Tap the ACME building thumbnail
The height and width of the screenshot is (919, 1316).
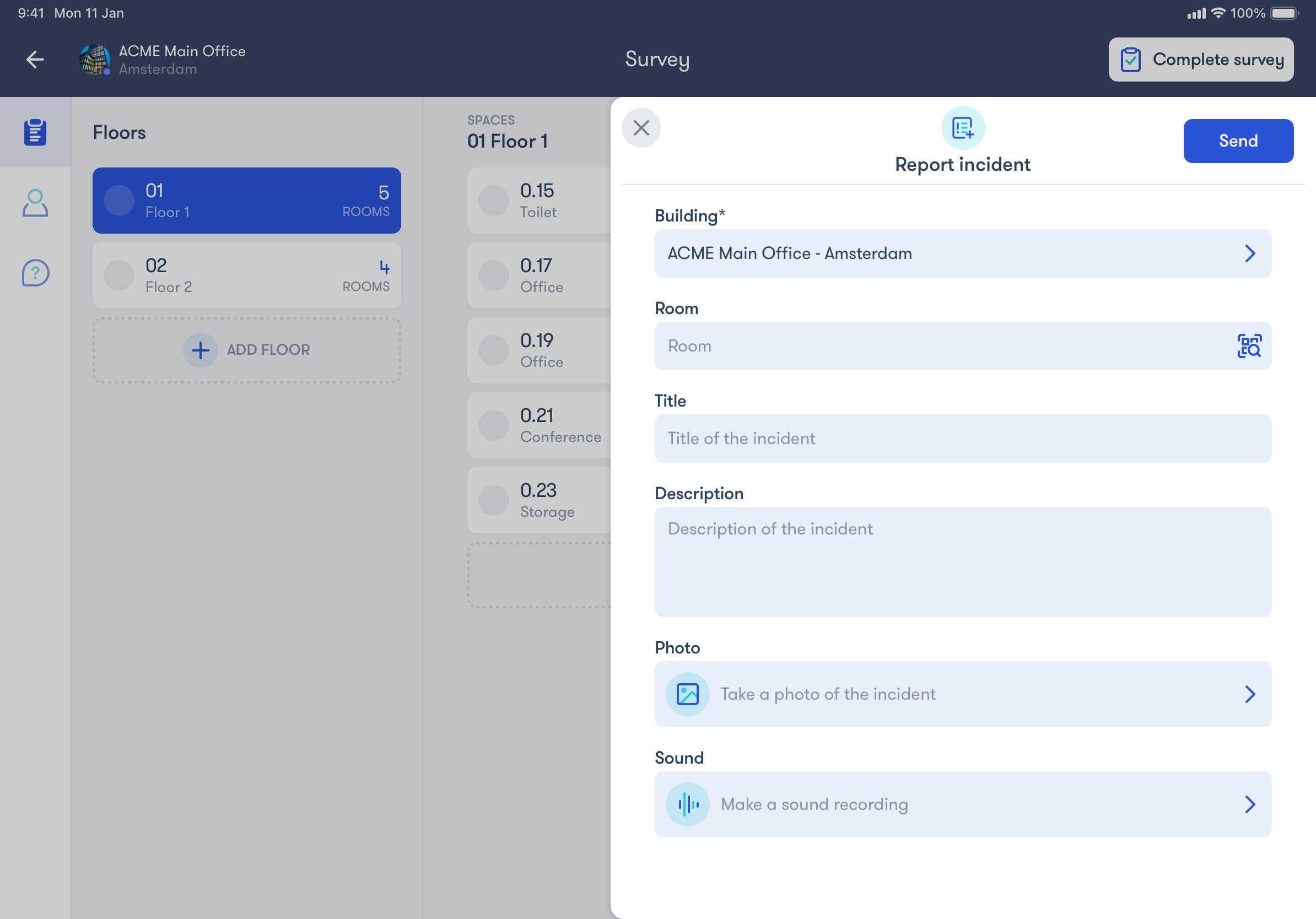[95, 59]
